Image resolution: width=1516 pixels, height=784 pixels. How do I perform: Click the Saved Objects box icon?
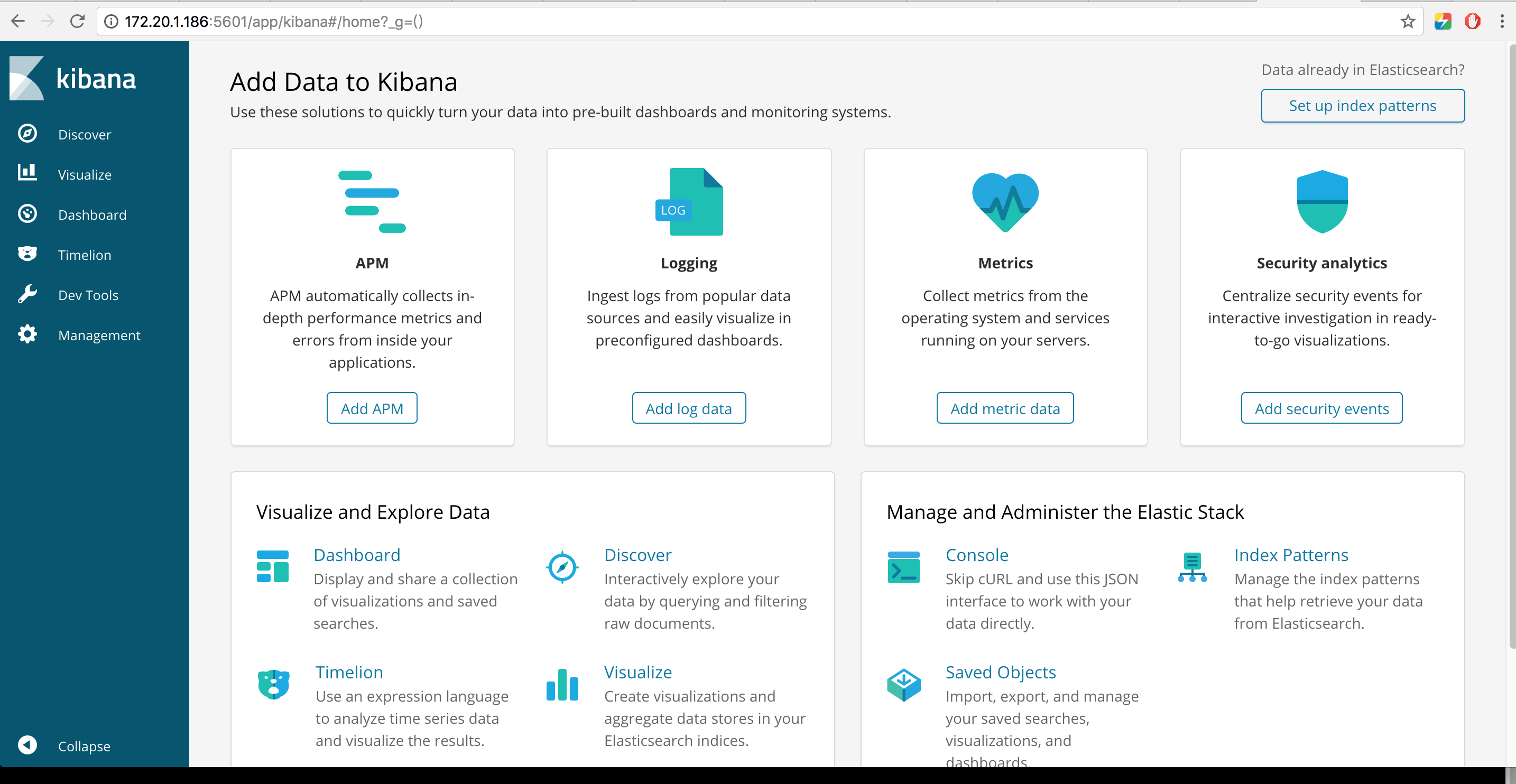click(x=903, y=685)
